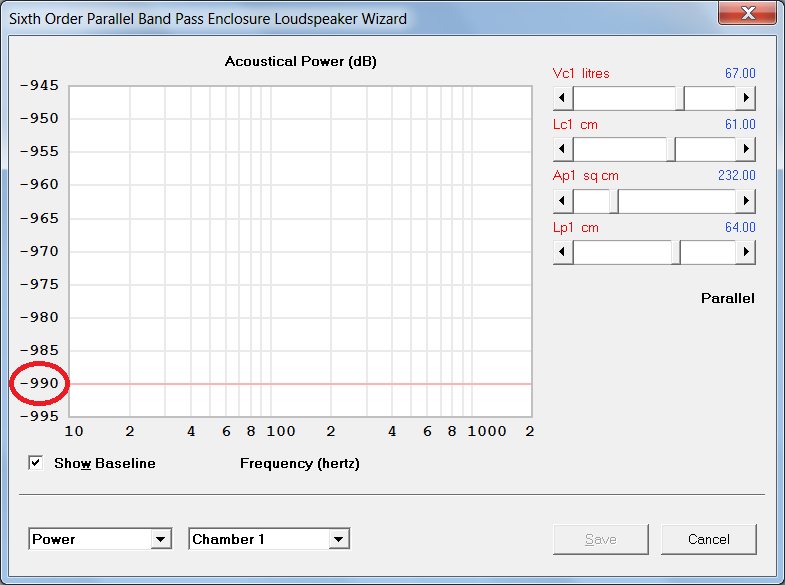Screen dimensions: 785x585
Task: Click the Save button
Action: tap(601, 539)
